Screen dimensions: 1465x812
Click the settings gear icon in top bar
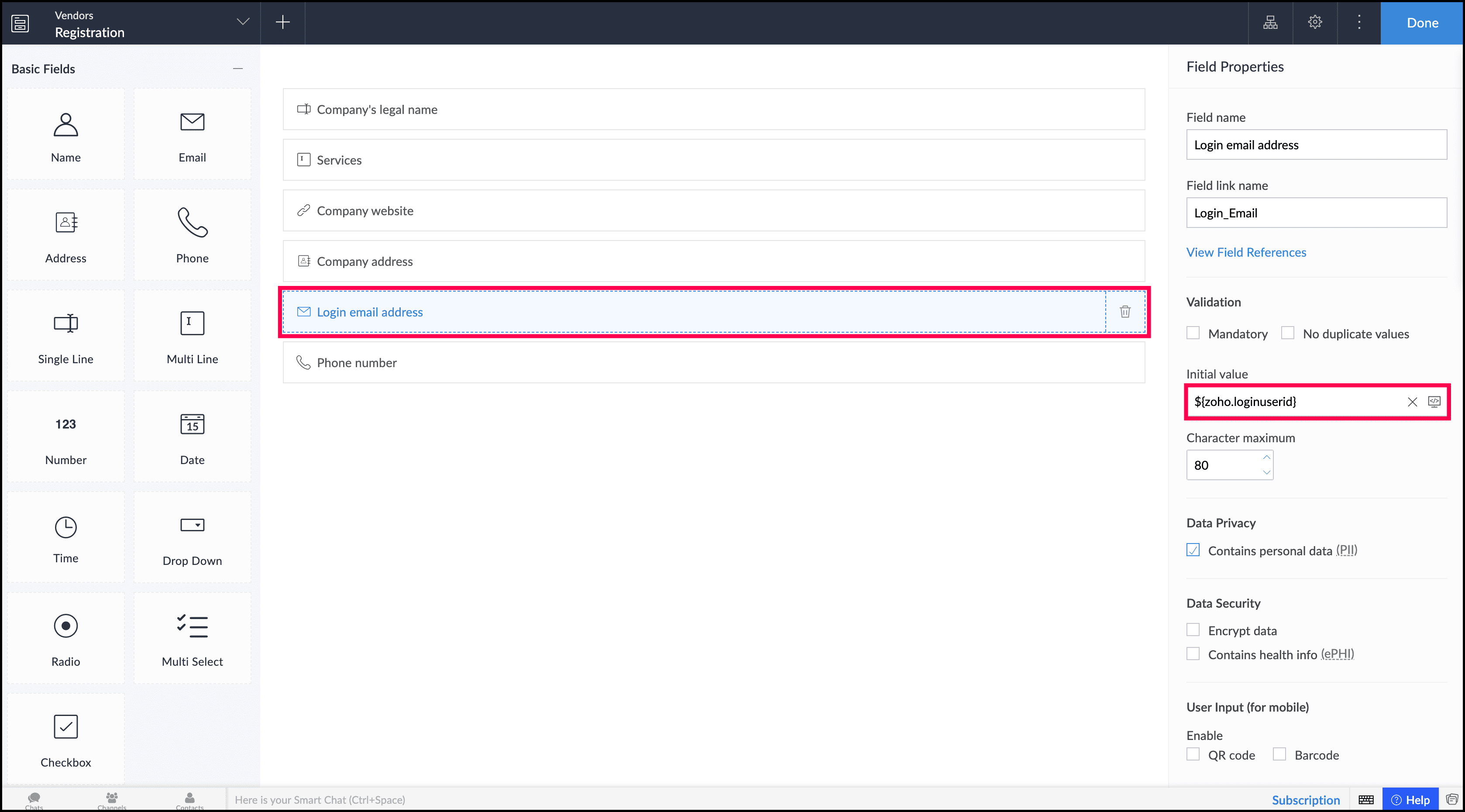pos(1314,22)
